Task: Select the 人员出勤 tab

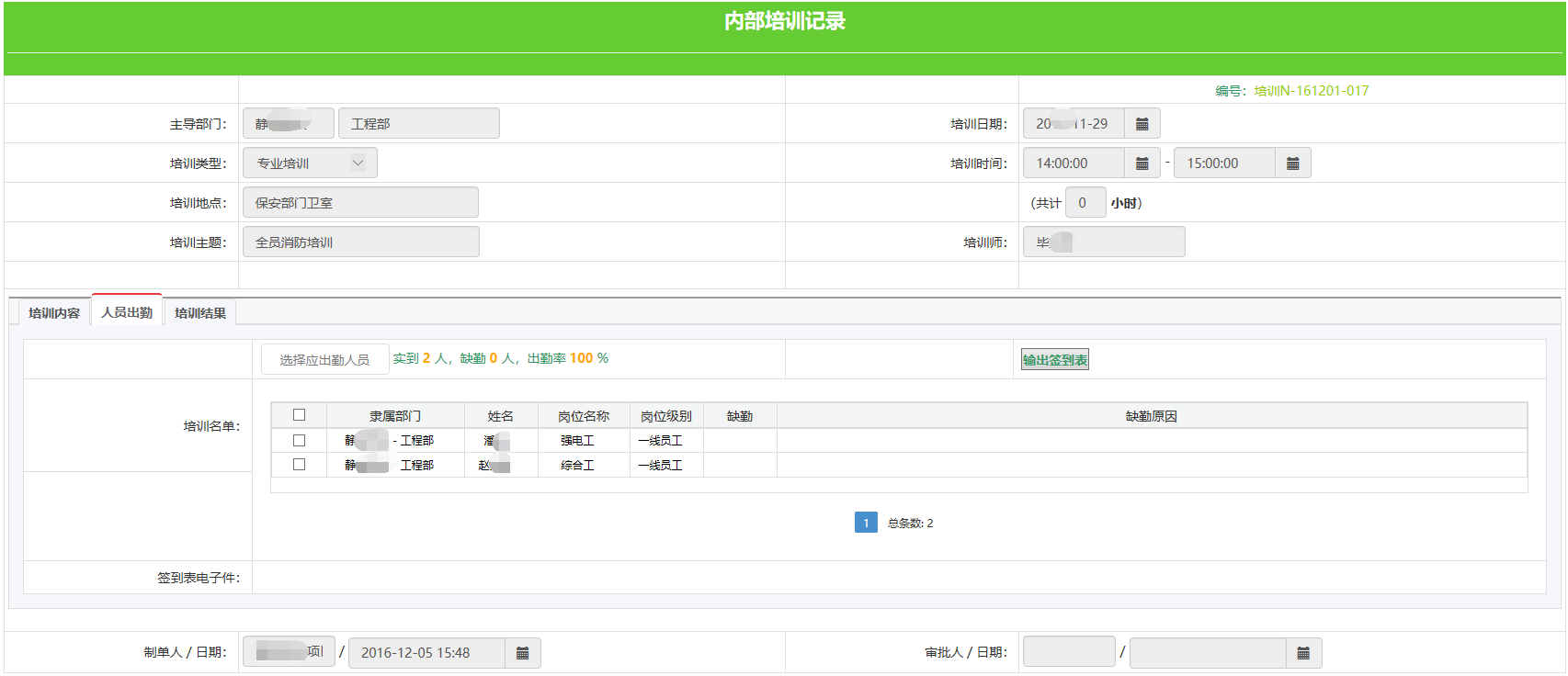Action: 127,312
